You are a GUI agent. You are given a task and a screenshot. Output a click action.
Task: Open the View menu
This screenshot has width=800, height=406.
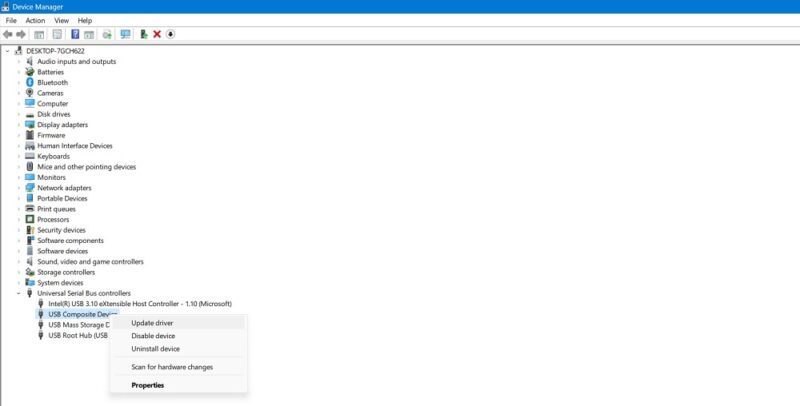click(61, 20)
